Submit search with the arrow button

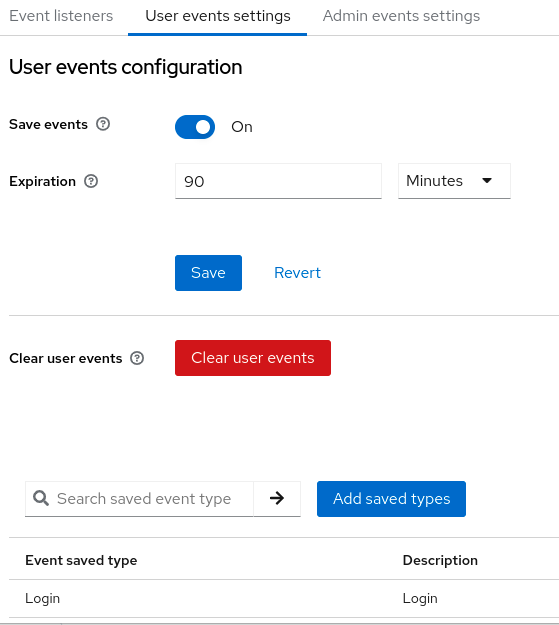(277, 498)
